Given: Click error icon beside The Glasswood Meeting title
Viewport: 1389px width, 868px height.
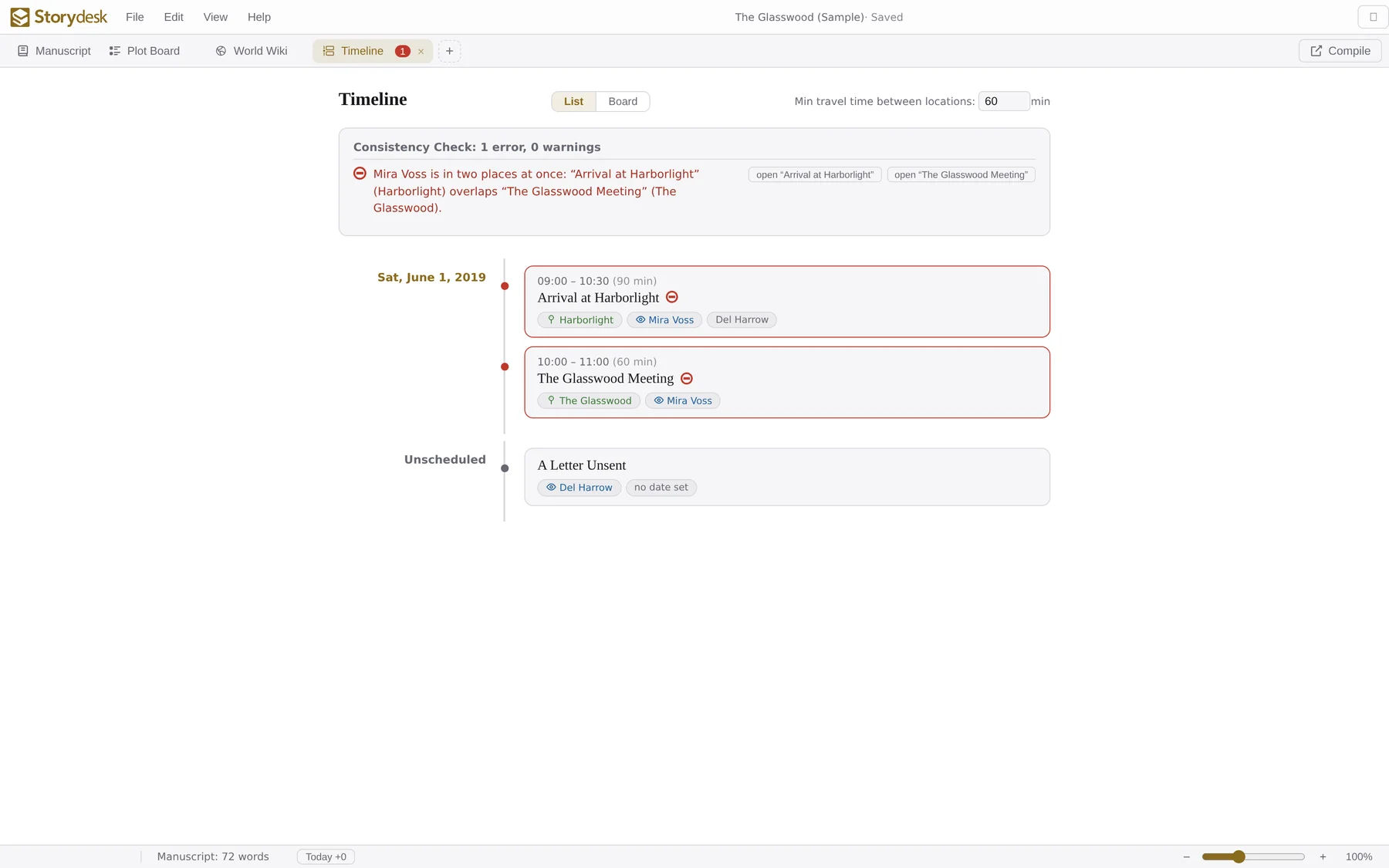Looking at the screenshot, I should coord(687,378).
